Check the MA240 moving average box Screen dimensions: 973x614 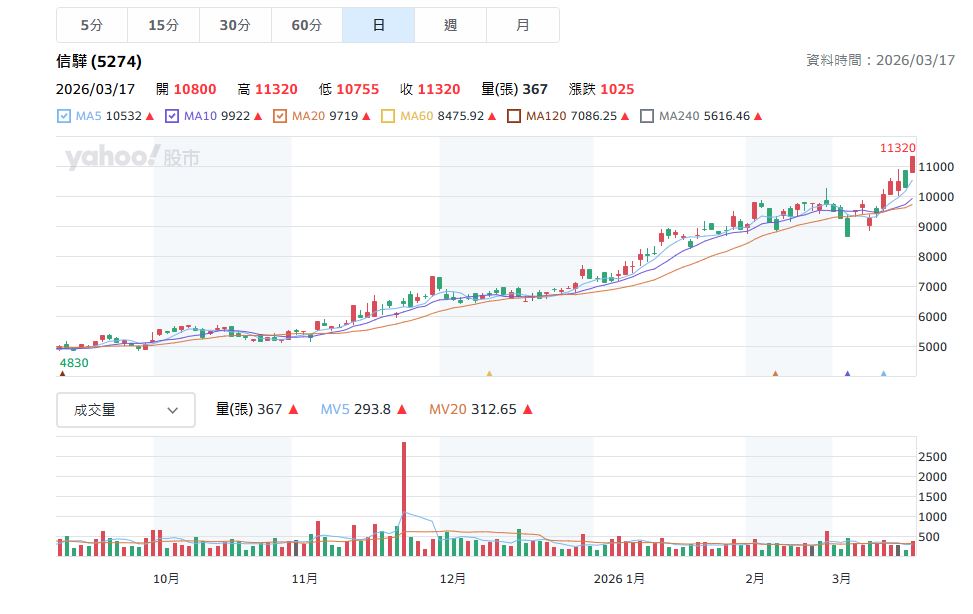click(x=647, y=116)
